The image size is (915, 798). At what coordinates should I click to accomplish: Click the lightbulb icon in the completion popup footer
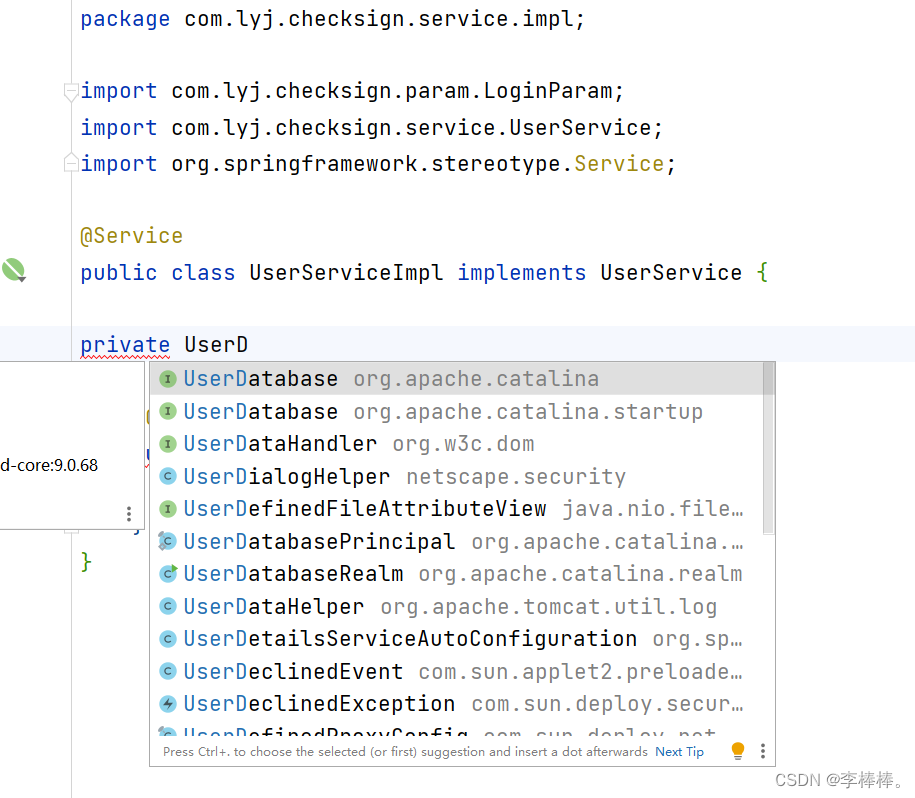(737, 750)
